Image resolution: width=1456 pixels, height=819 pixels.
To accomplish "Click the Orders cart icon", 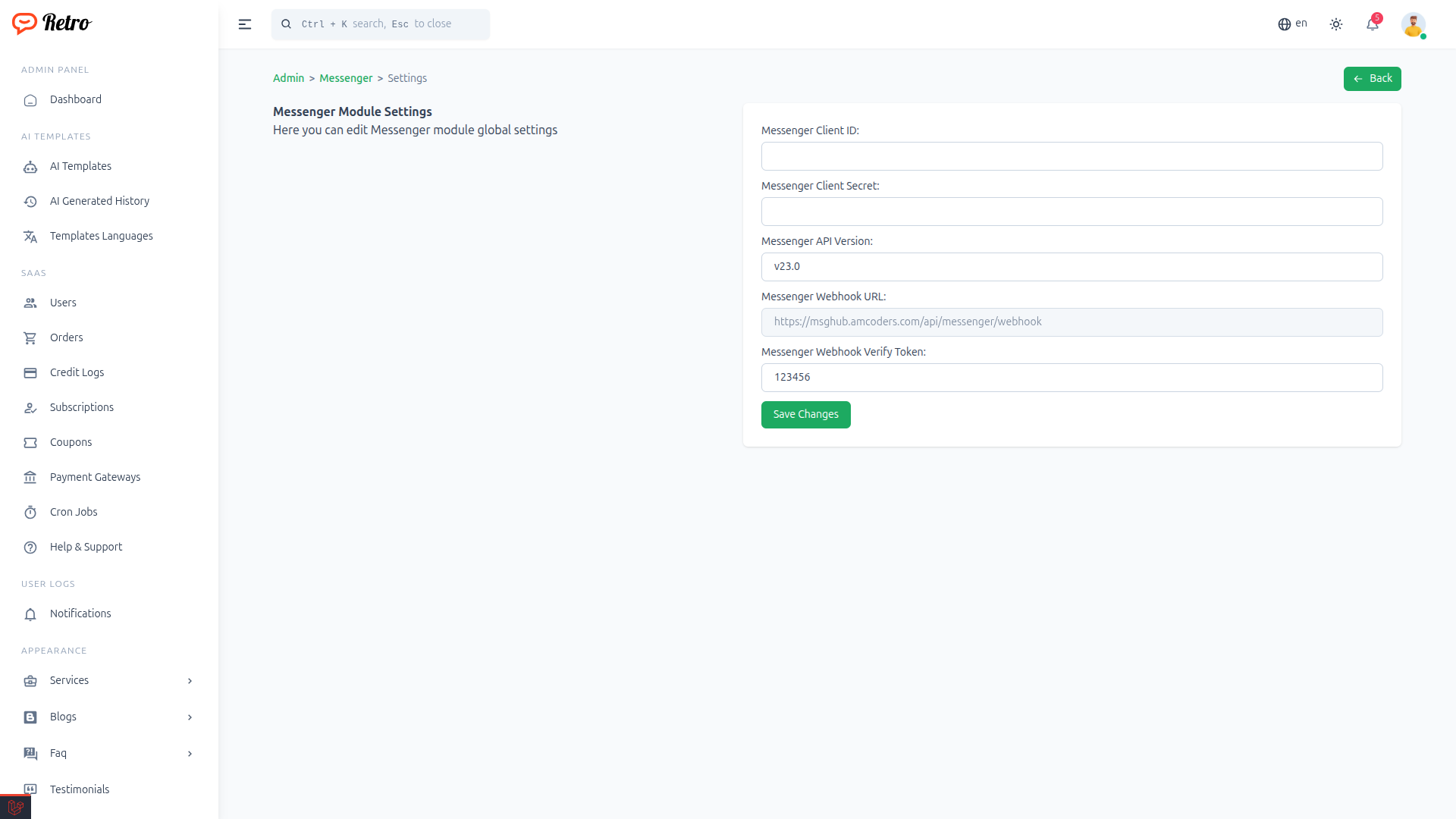I will pyautogui.click(x=30, y=338).
